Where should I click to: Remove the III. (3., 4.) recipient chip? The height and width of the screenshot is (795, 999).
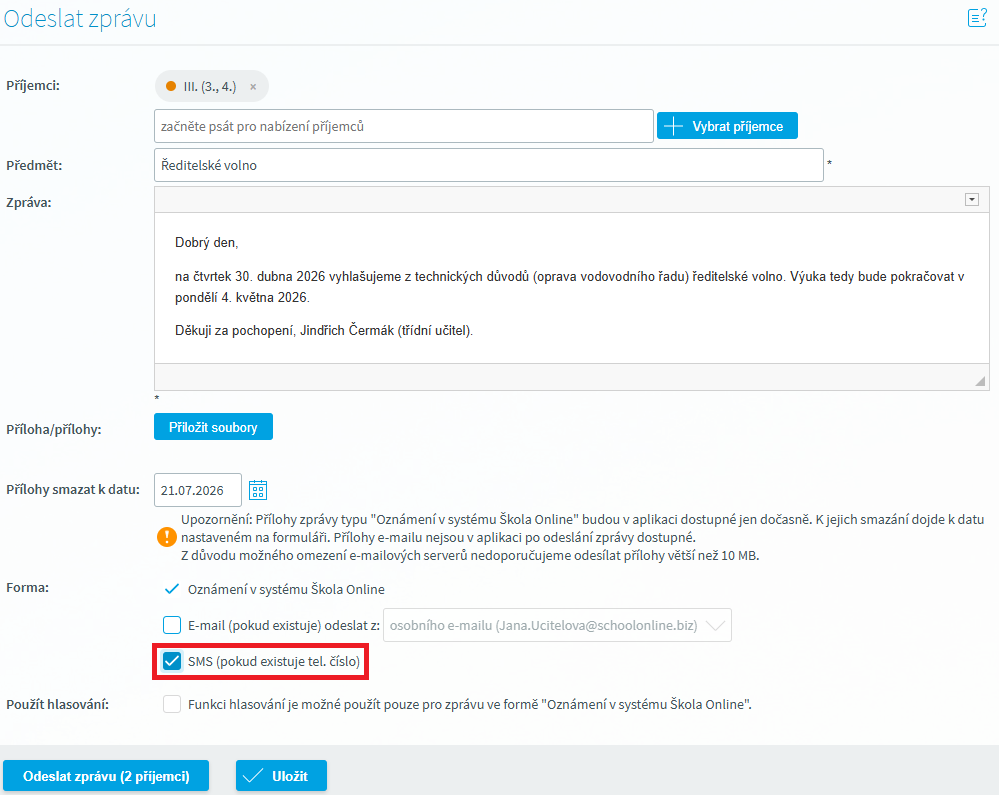point(253,87)
